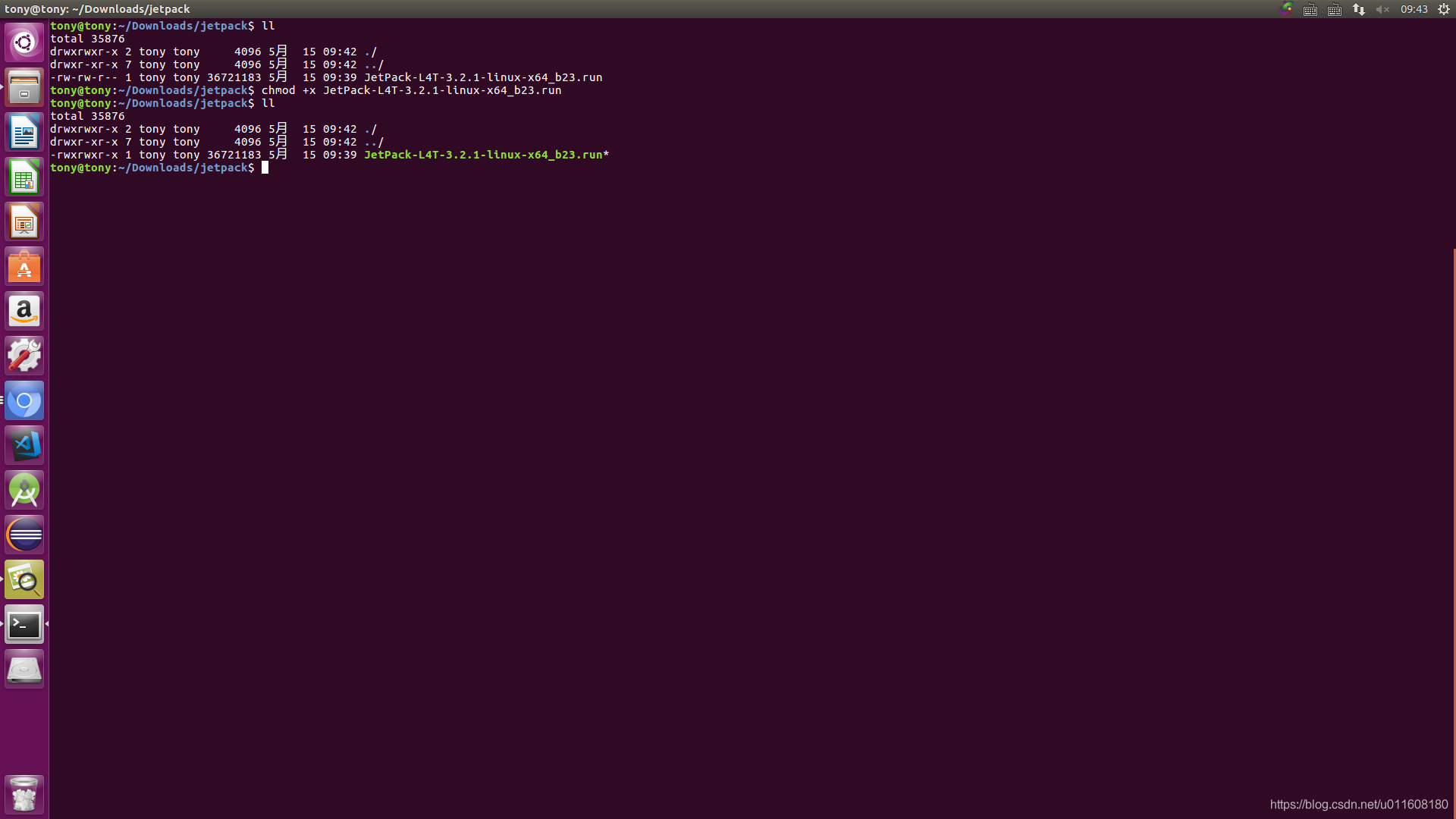This screenshot has height=819, width=1456.
Task: Launch Eclipse IDE from the dock
Action: pyautogui.click(x=24, y=535)
